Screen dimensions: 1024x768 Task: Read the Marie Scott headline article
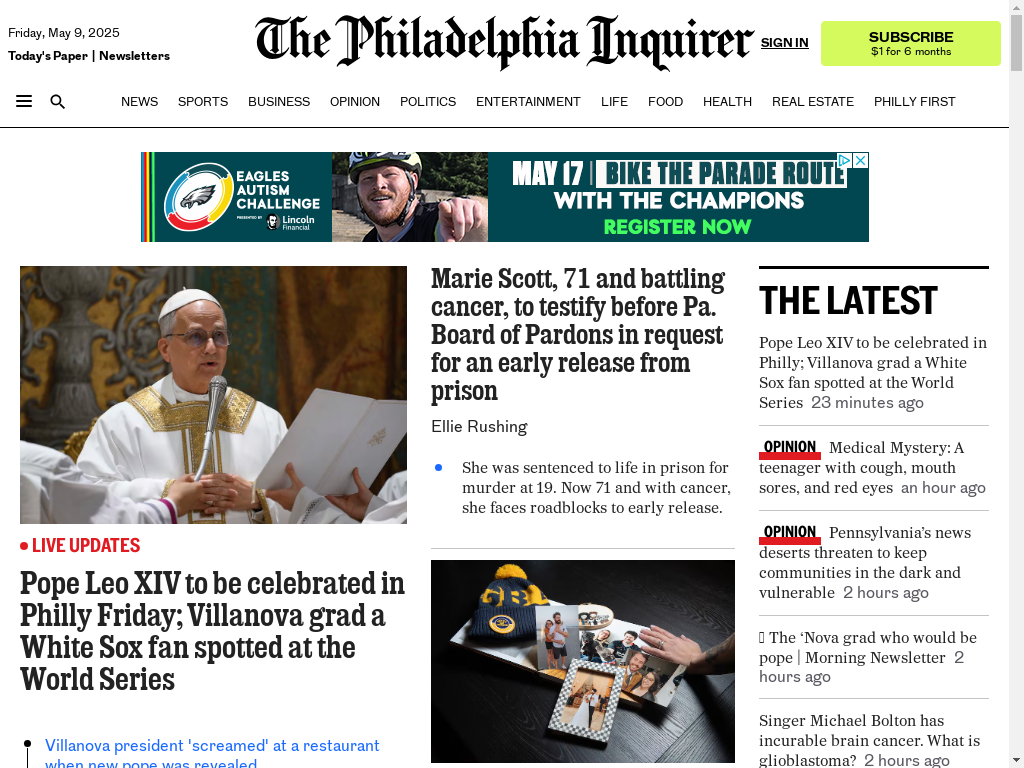pyautogui.click(x=578, y=334)
